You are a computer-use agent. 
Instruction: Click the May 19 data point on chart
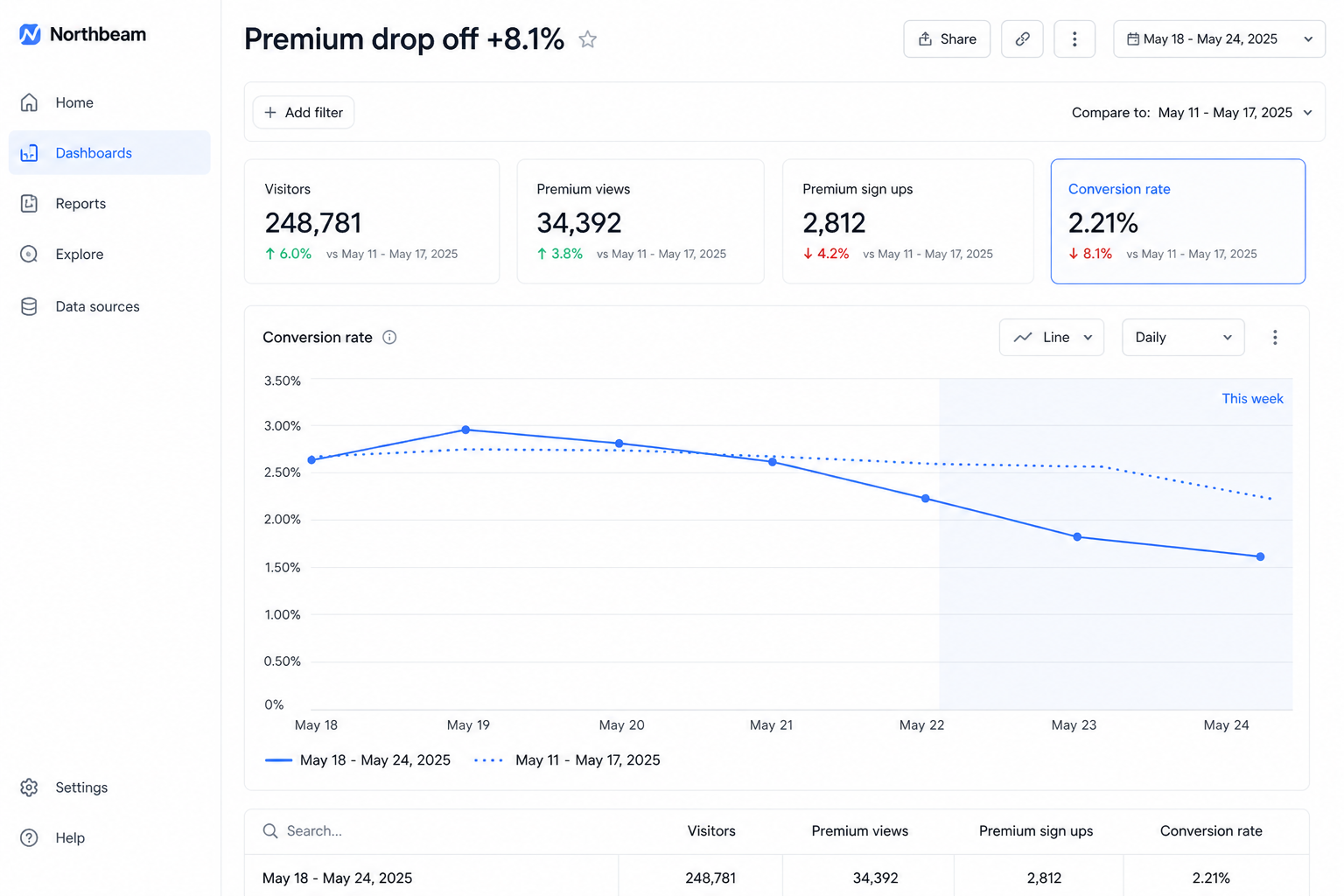tap(465, 430)
